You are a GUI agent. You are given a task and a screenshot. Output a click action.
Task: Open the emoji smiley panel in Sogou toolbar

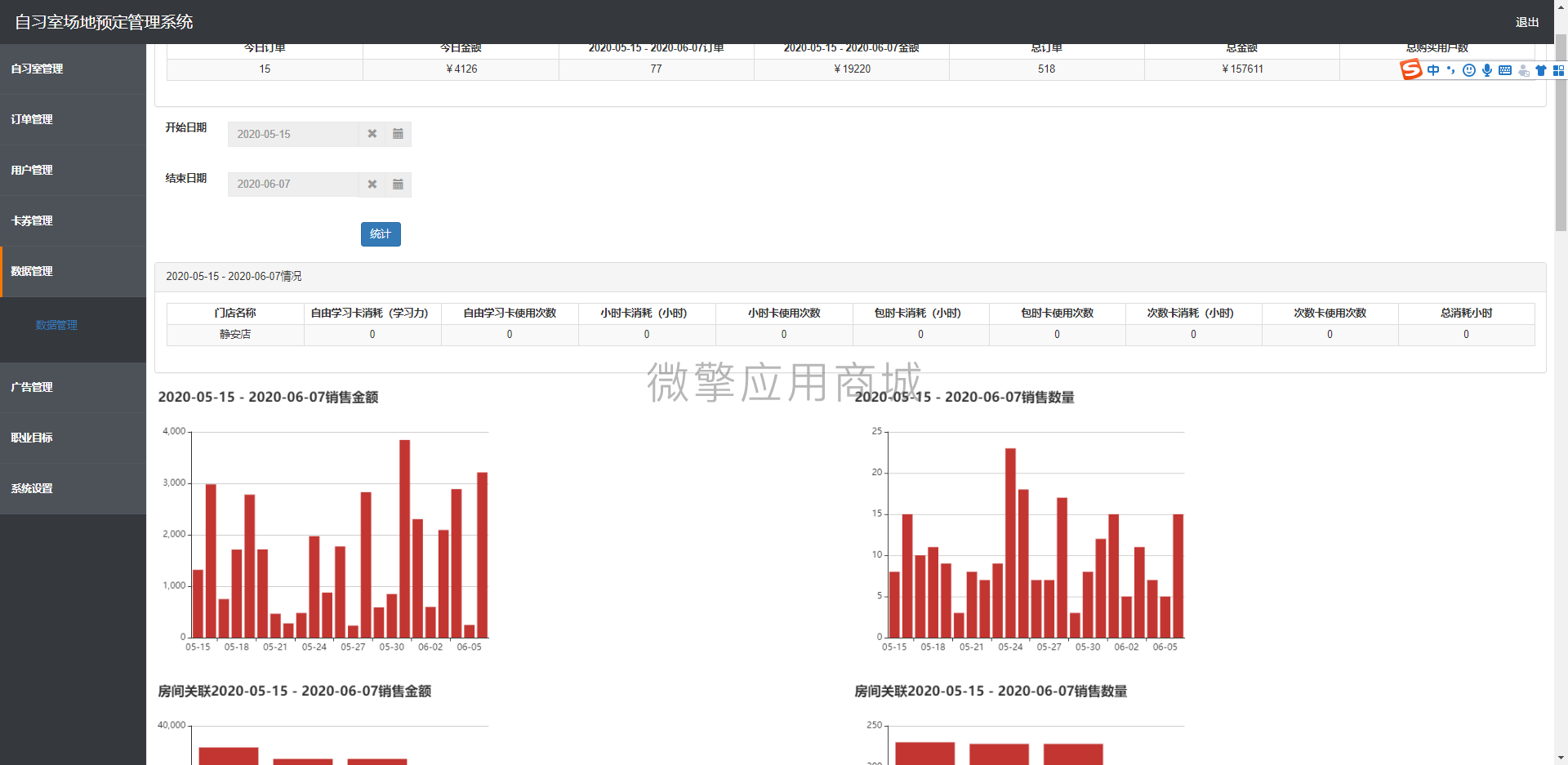pyautogui.click(x=1469, y=70)
